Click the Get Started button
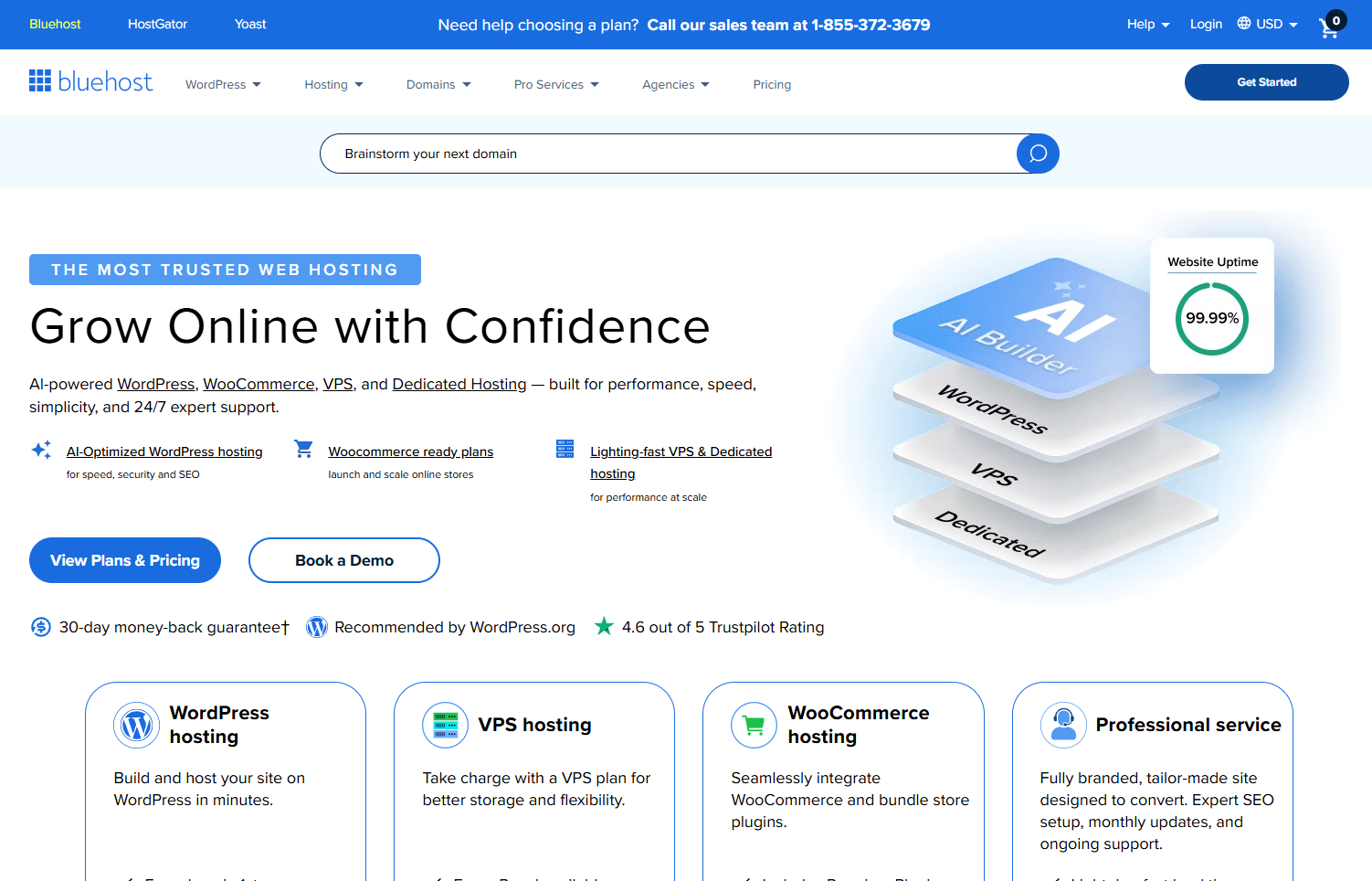Image resolution: width=1372 pixels, height=881 pixels. (1266, 82)
